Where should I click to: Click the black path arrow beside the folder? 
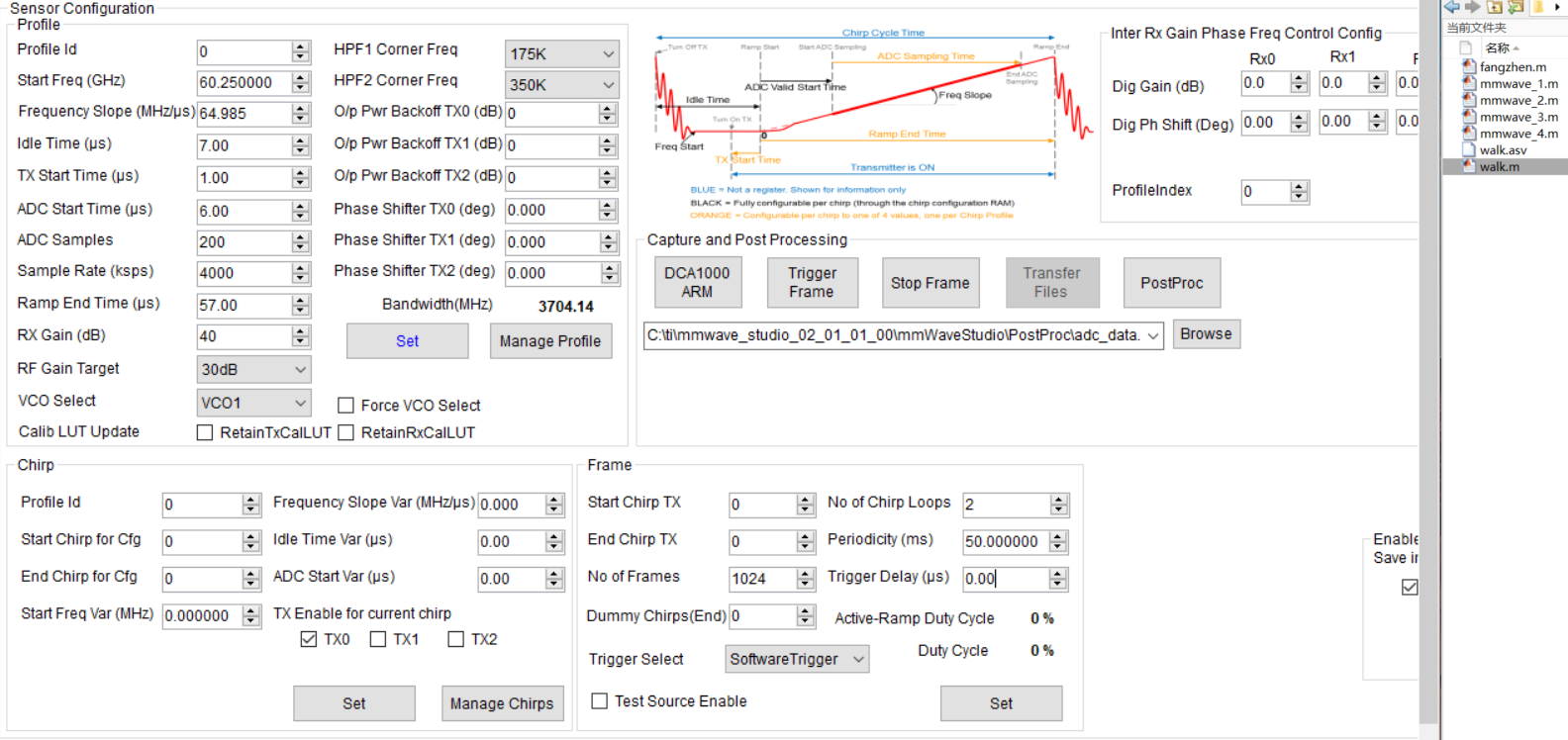pyautogui.click(x=1557, y=7)
